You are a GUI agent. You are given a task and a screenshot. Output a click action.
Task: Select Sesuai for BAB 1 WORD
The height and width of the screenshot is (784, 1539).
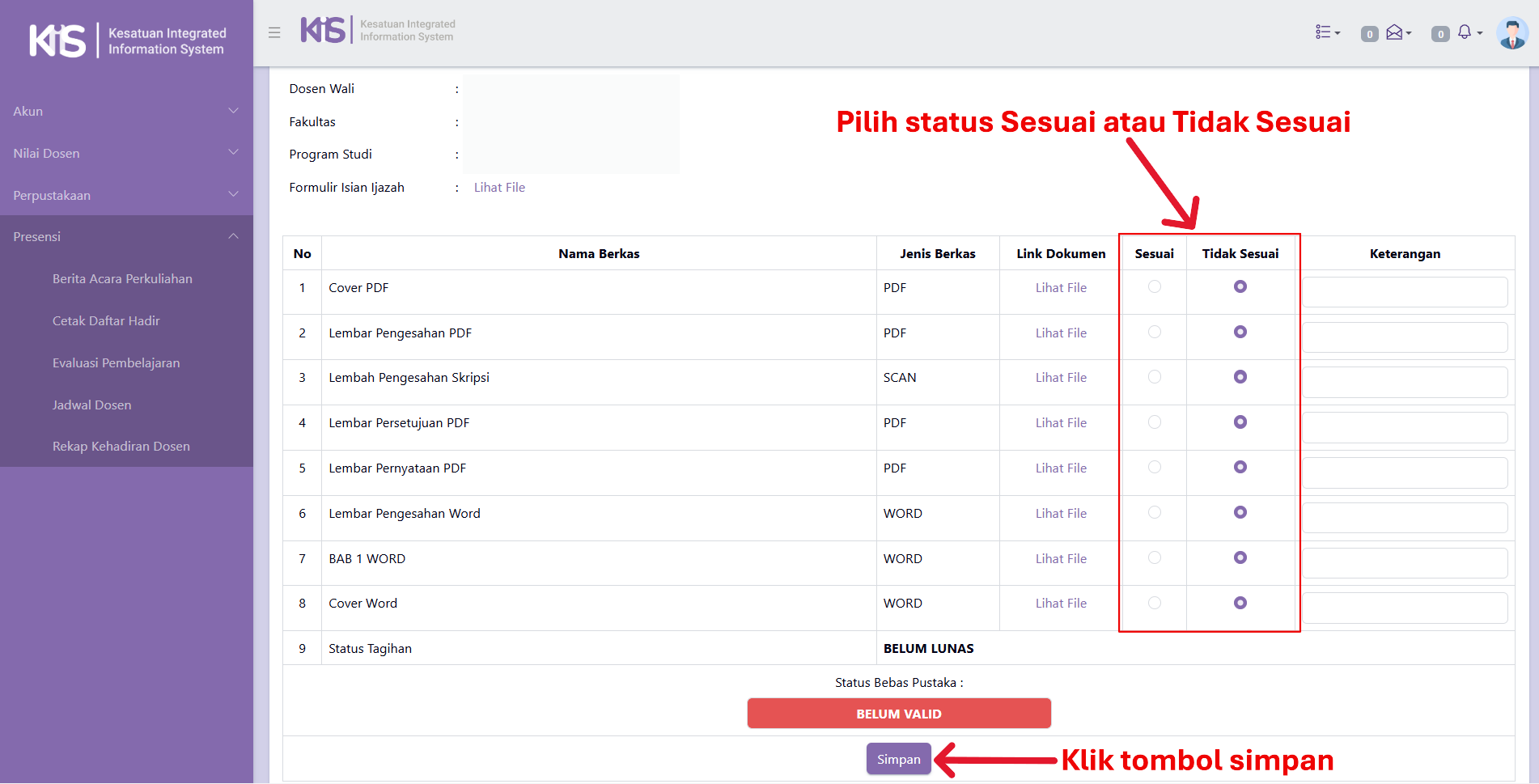coord(1155,558)
